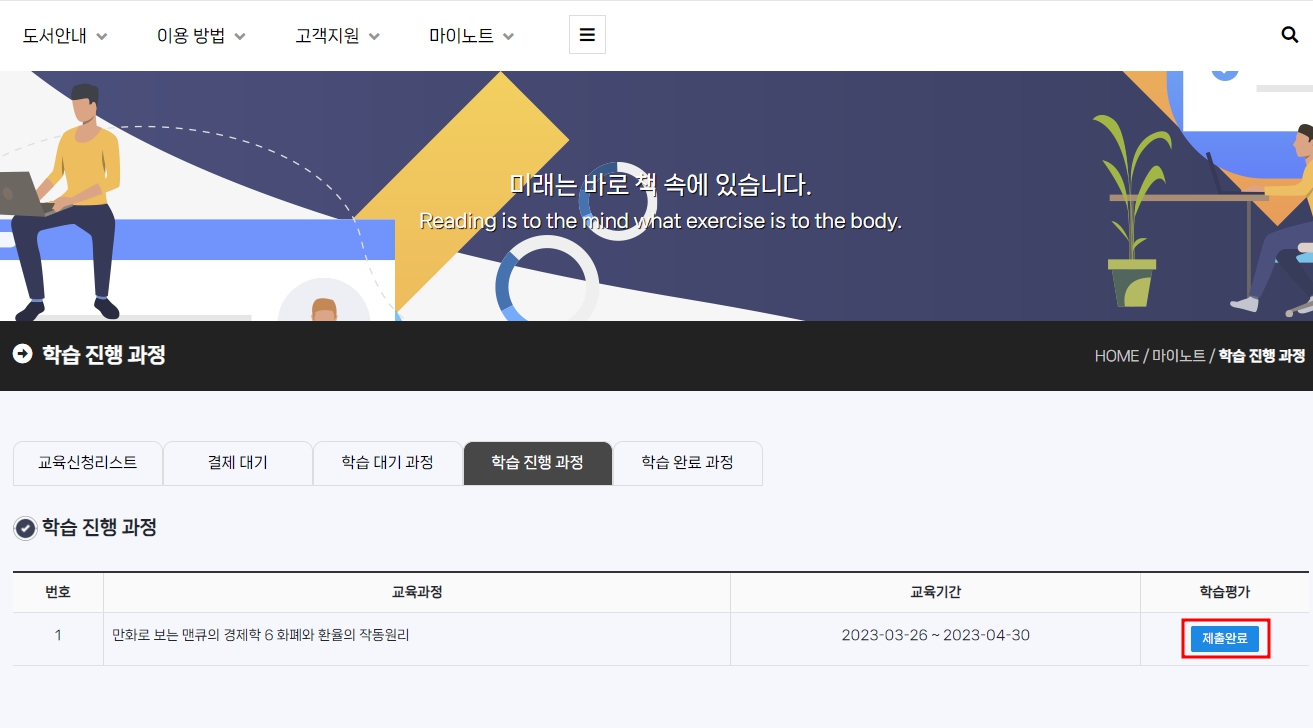Click the search magnifier icon
Screen dimensions: 1313x728
tap(1289, 35)
